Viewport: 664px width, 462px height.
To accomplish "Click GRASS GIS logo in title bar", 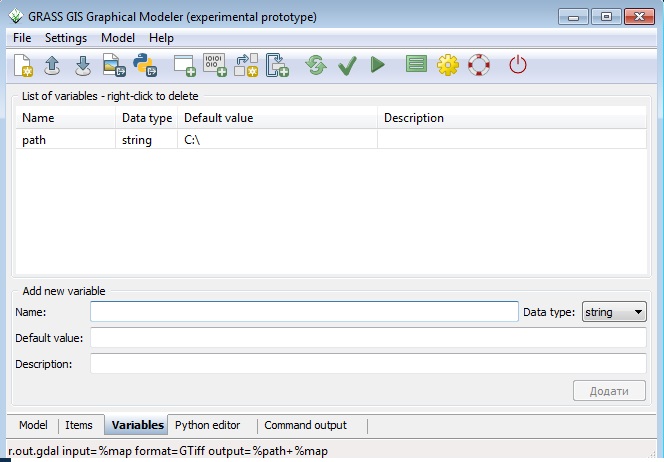I will 16,17.
